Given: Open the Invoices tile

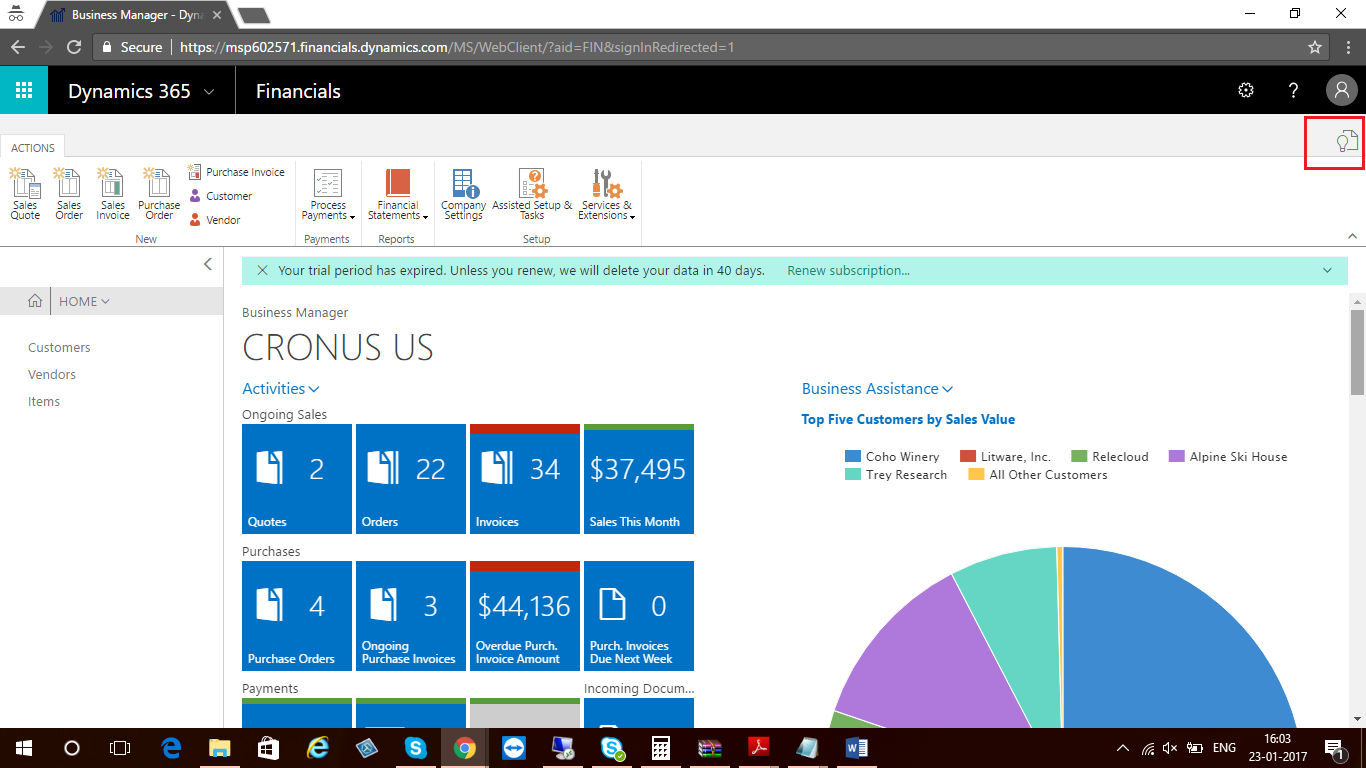Looking at the screenshot, I should pos(525,479).
